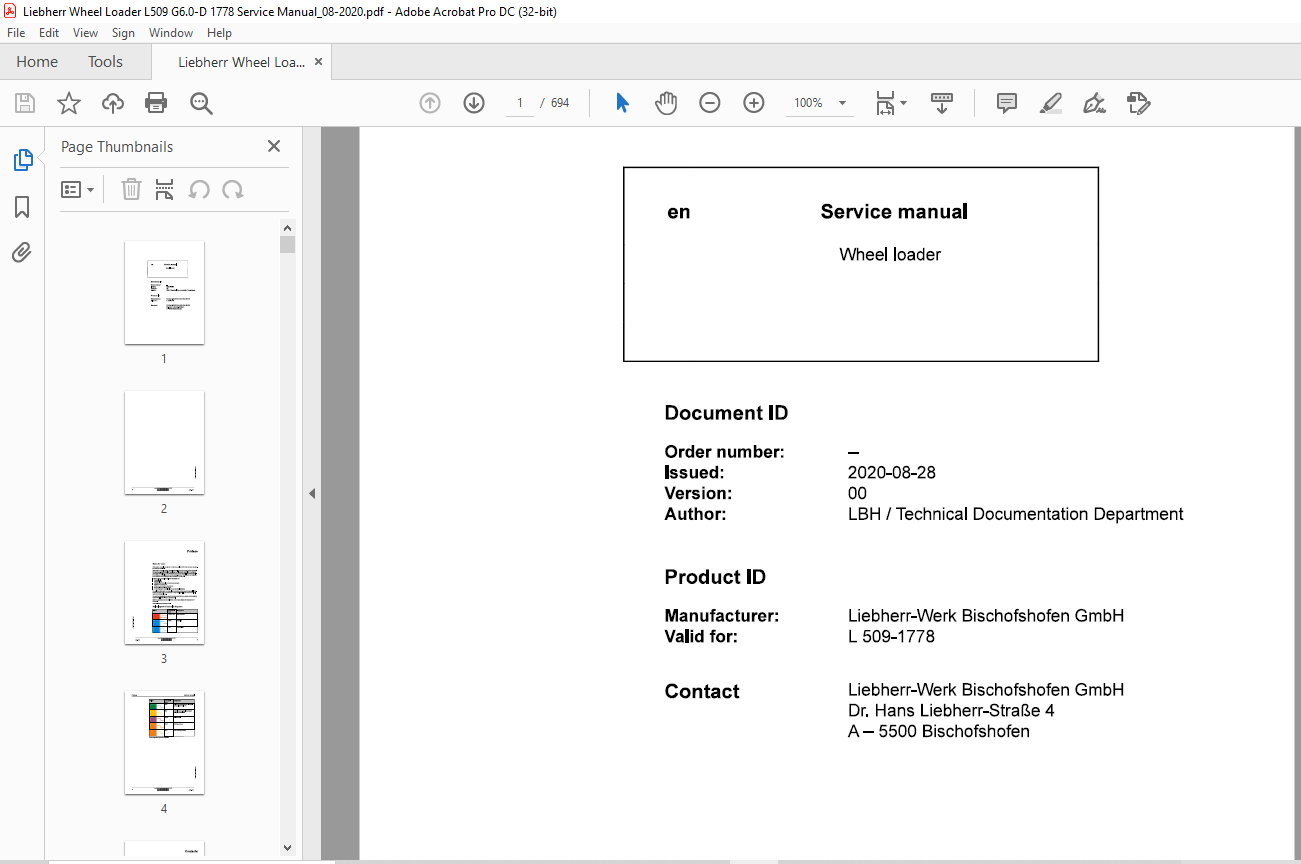Viewport: 1301px width, 864px height.
Task: Select page 3 thumbnail
Action: pos(164,593)
